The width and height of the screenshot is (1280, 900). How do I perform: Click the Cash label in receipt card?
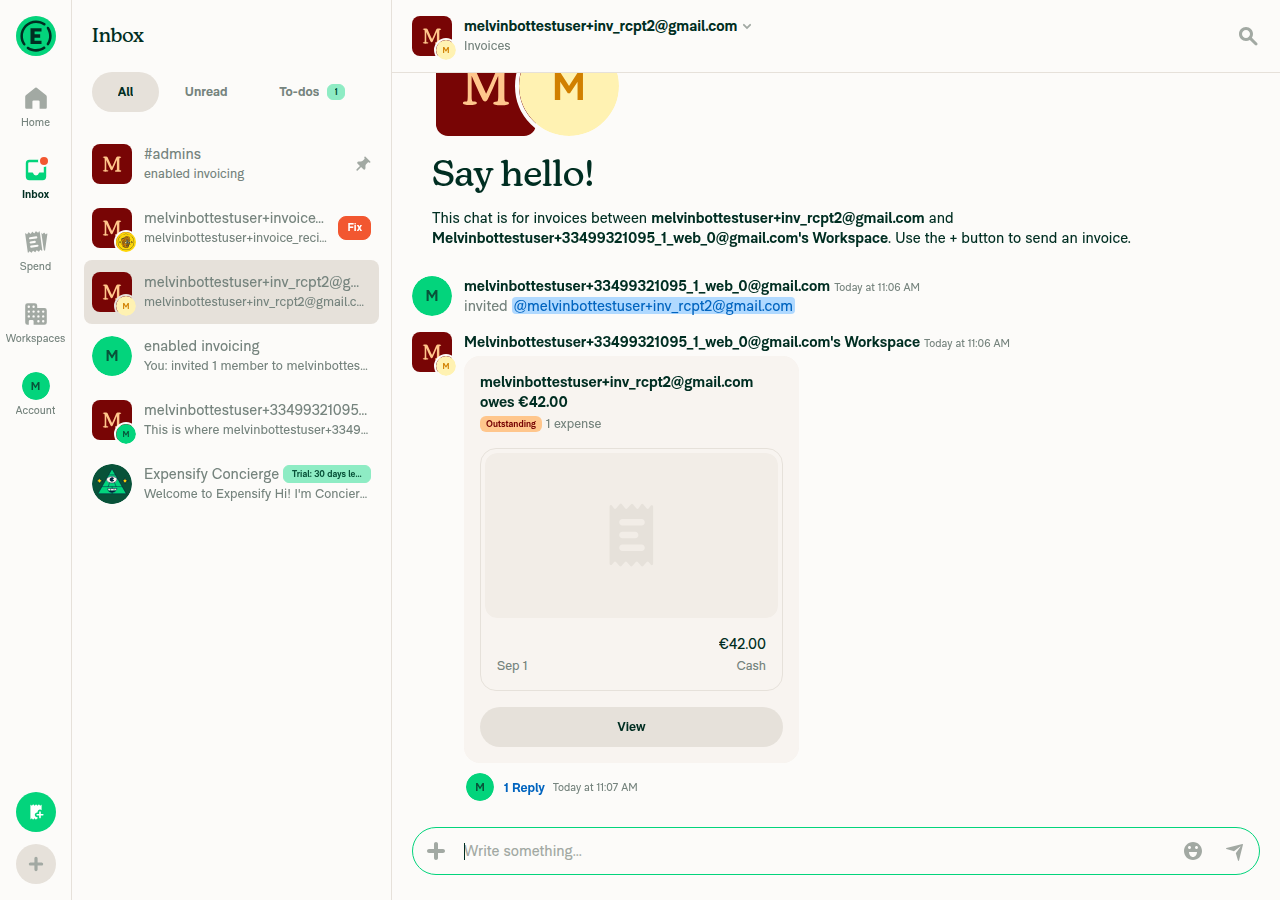coord(751,666)
